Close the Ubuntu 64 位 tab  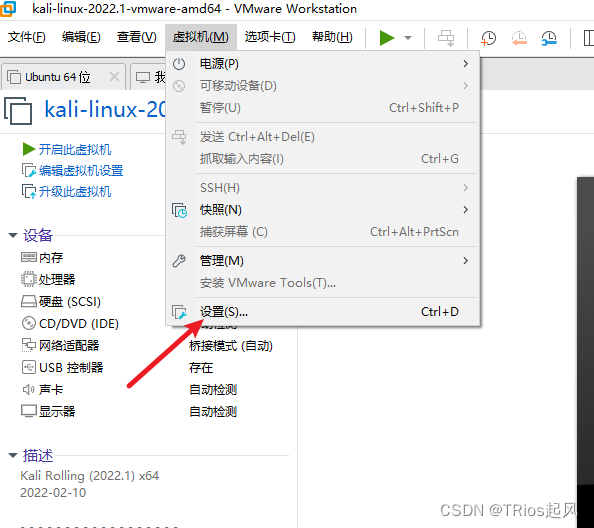[114, 77]
